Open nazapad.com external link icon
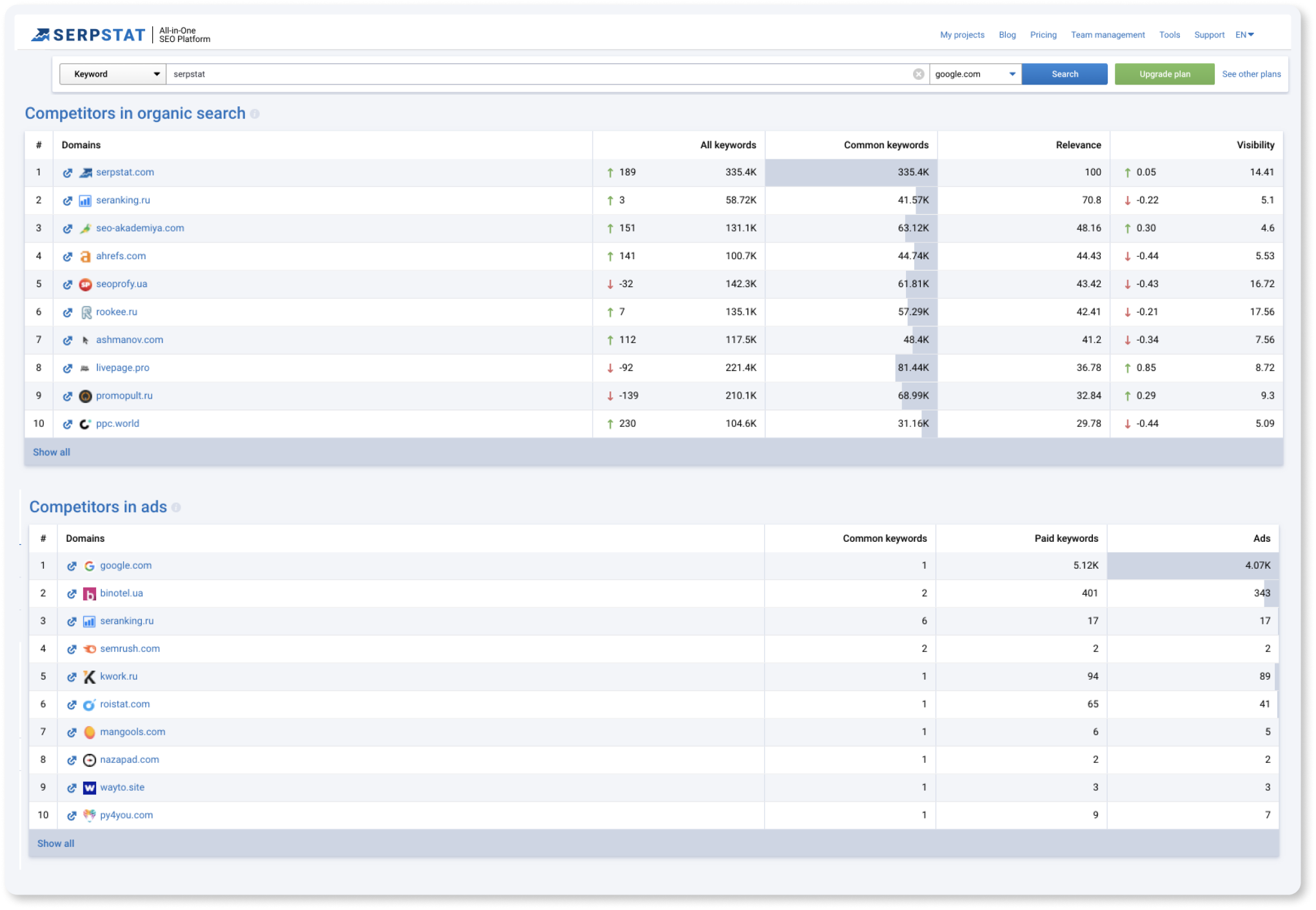The image size is (1316, 910). click(x=72, y=760)
